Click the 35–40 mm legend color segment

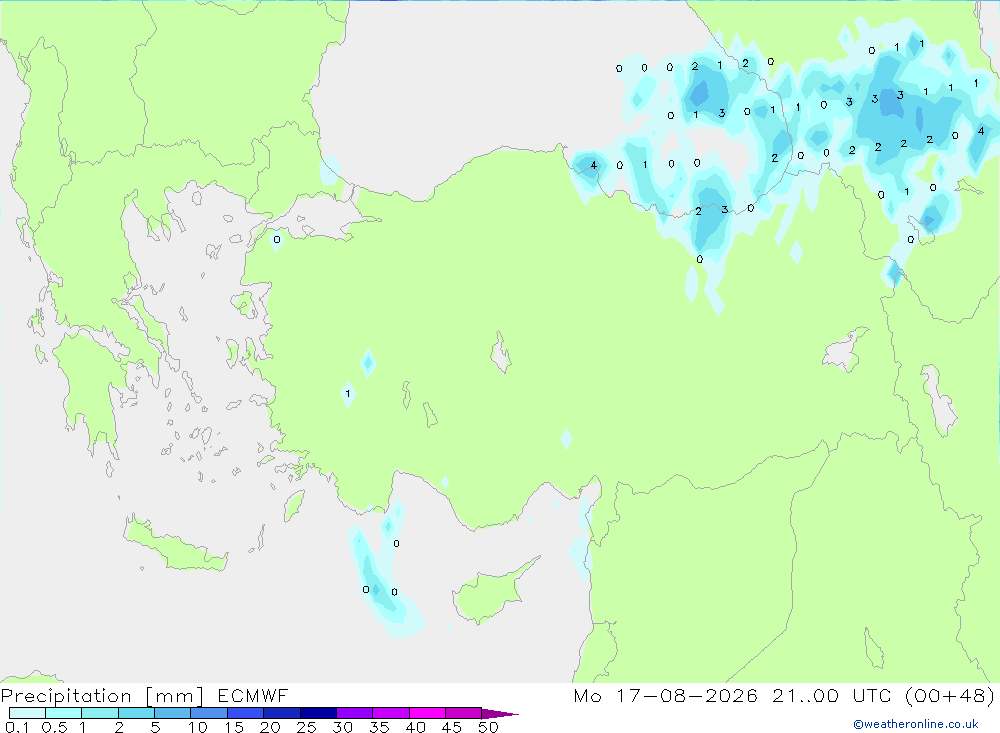[390, 713]
